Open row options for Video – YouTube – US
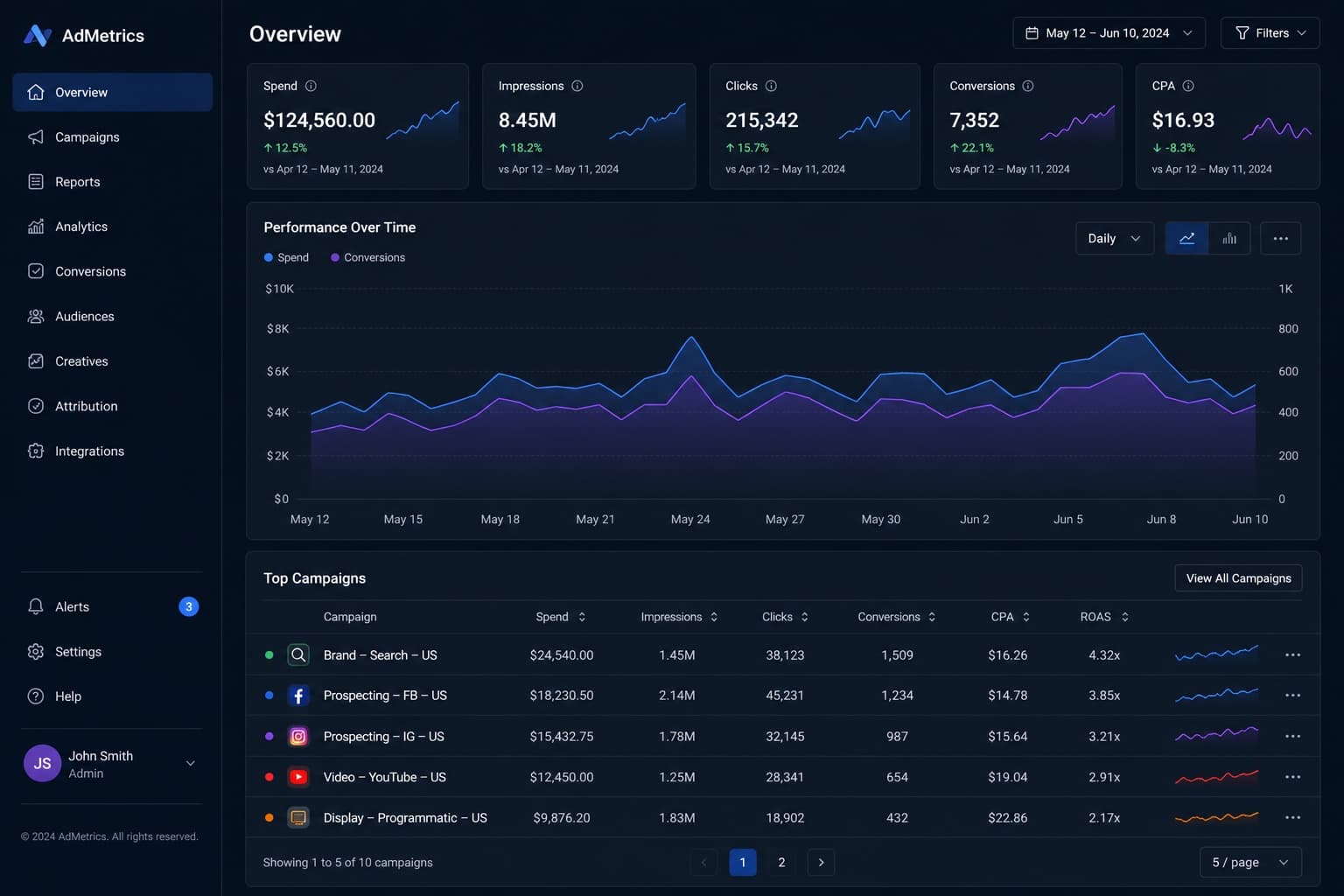Screen dimensions: 1344x896 coord(1293,777)
